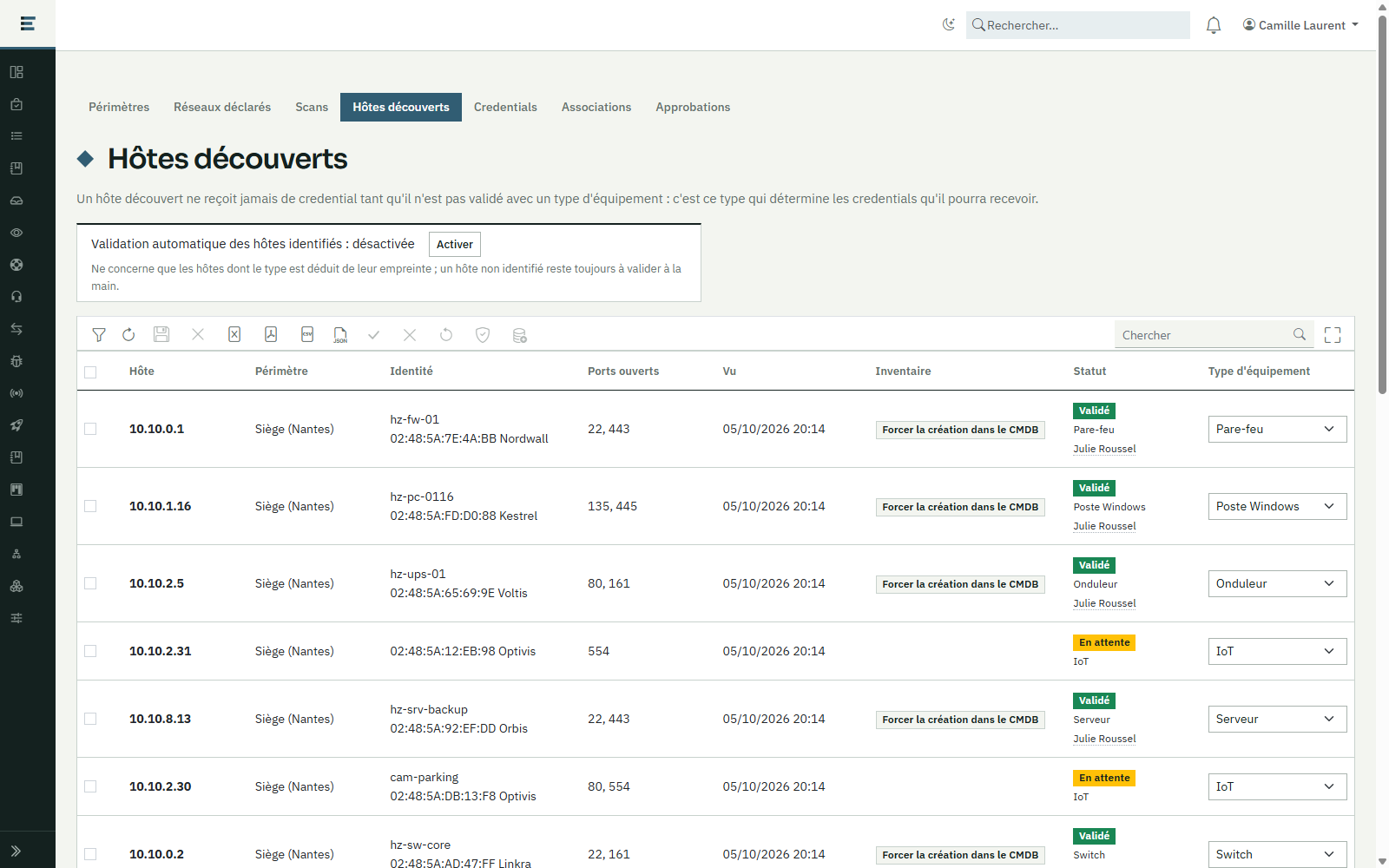Force CMDB creation for hz-fw-01
The width and height of the screenshot is (1389, 868).
[x=960, y=430]
